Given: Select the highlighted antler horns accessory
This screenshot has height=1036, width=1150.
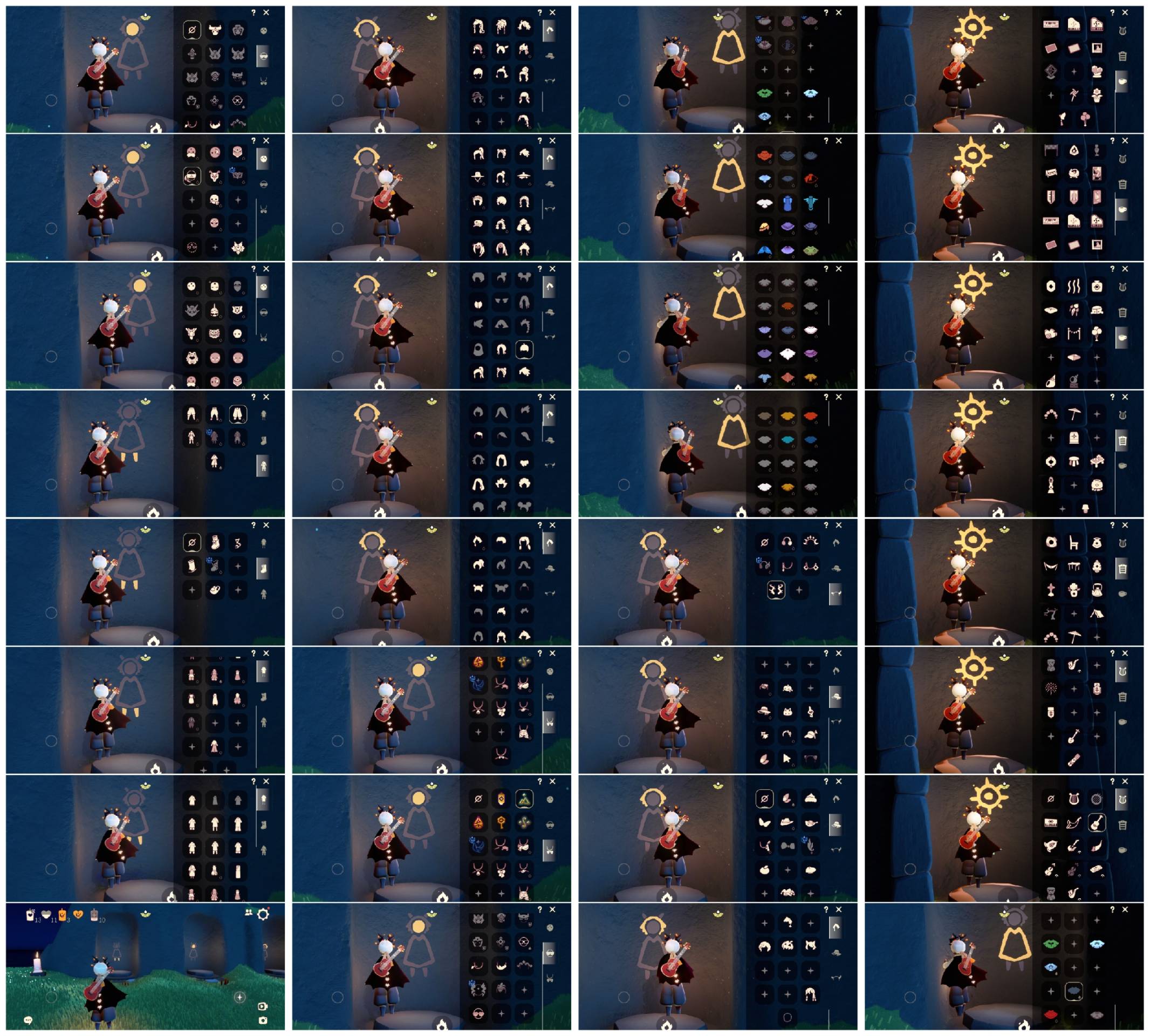Looking at the screenshot, I should tap(776, 590).
